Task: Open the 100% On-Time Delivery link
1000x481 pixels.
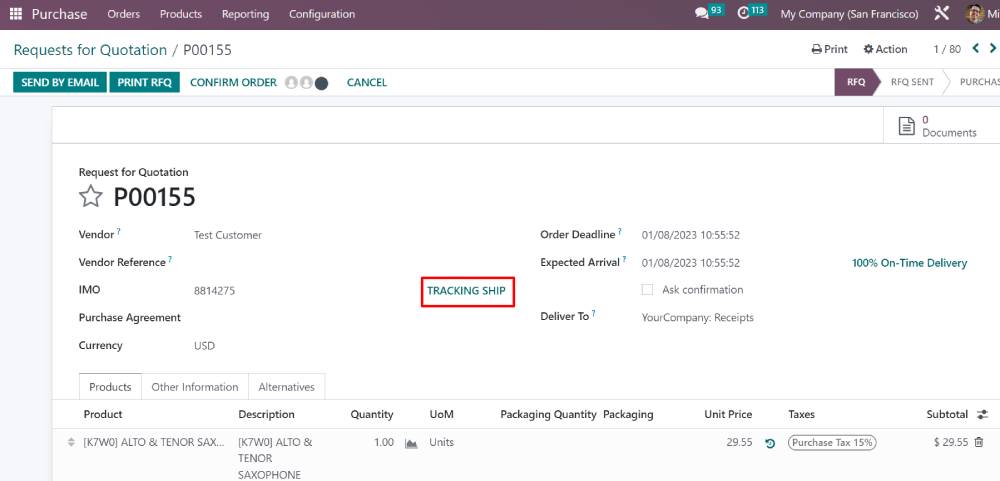Action: click(909, 263)
